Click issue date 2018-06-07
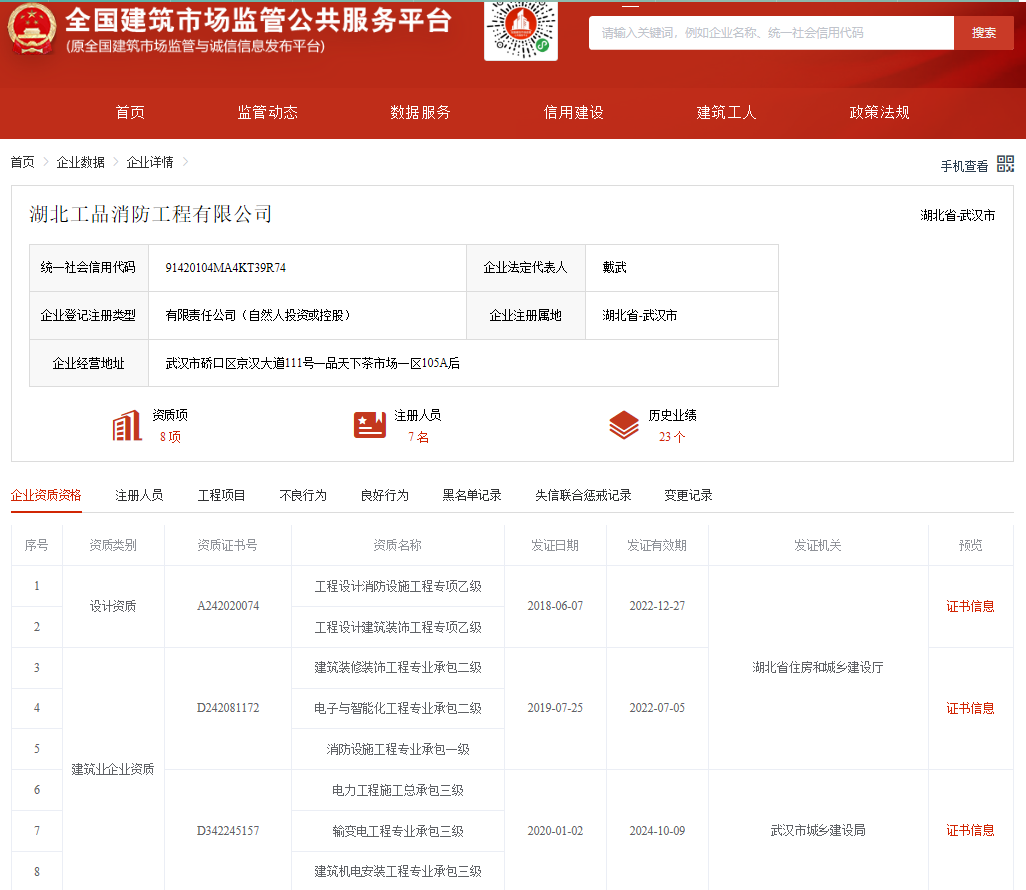This screenshot has width=1026, height=890. tap(555, 606)
